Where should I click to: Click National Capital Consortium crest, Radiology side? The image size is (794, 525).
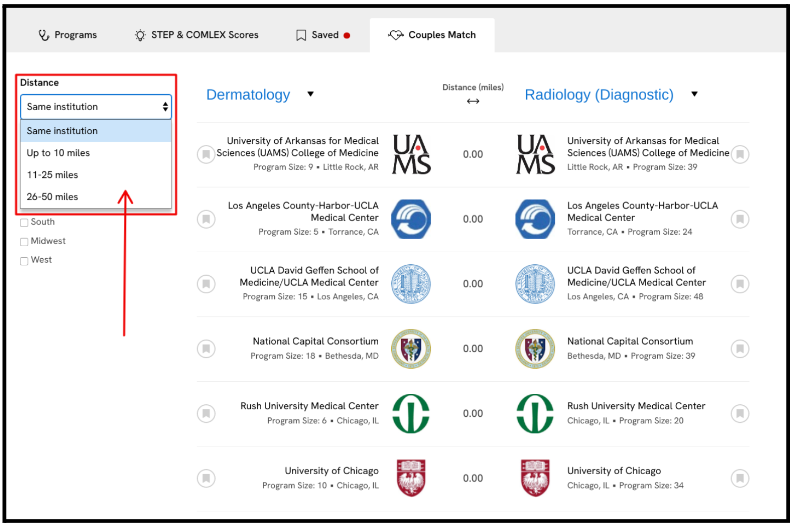point(535,348)
